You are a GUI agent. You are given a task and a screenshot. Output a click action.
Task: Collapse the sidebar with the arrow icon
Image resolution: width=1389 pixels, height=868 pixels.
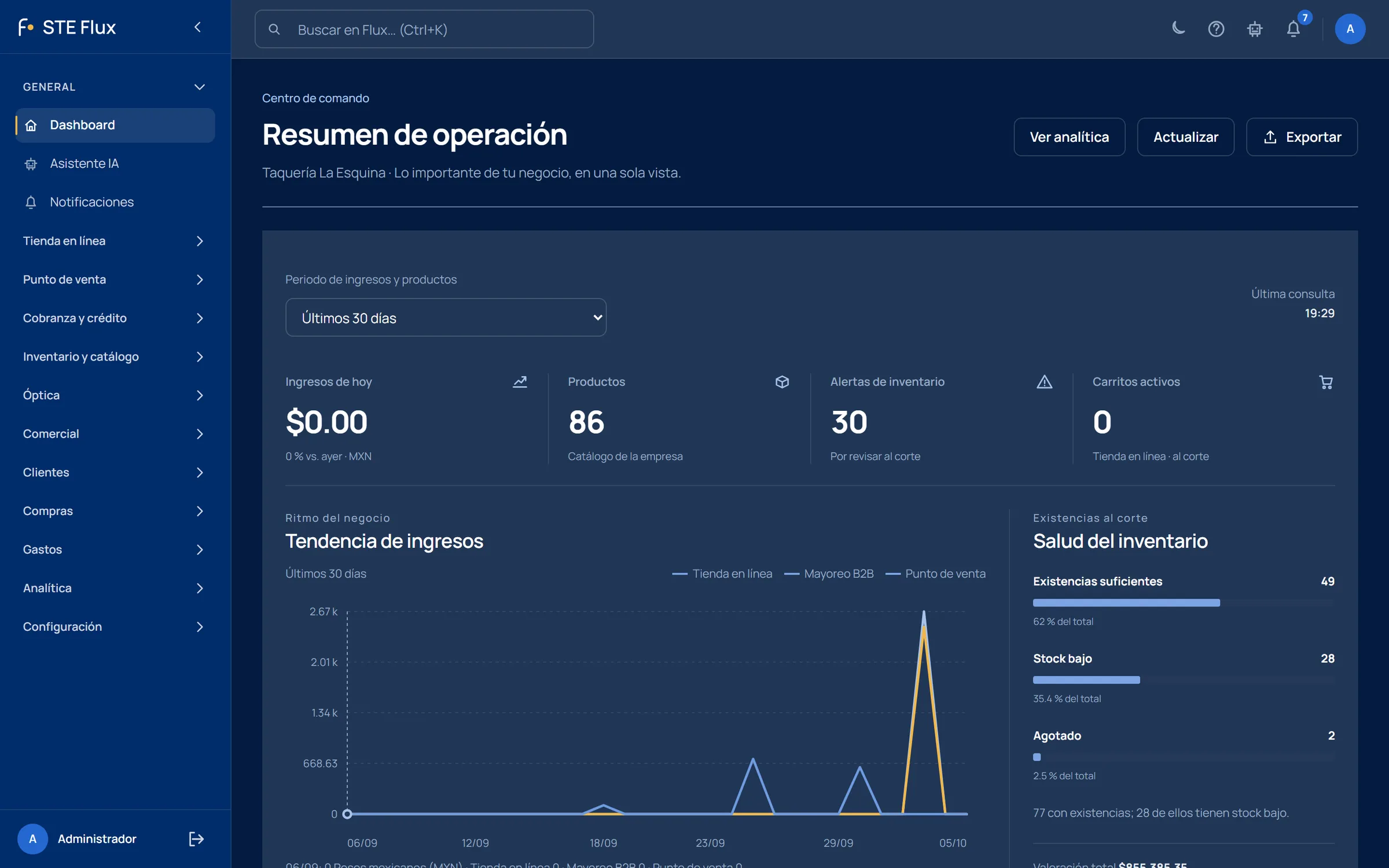click(x=197, y=27)
